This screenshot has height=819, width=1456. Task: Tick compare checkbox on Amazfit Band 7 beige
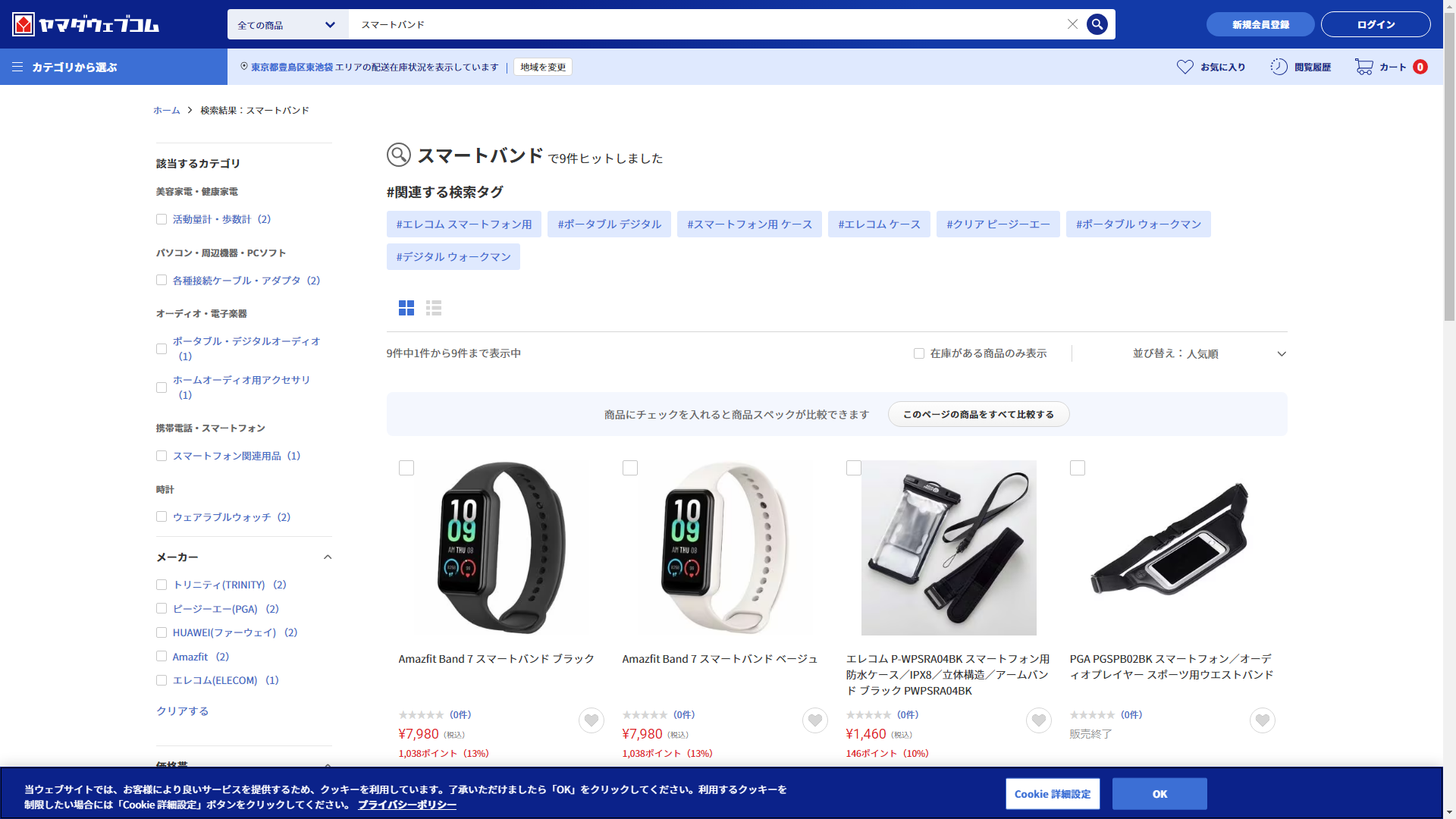[630, 468]
